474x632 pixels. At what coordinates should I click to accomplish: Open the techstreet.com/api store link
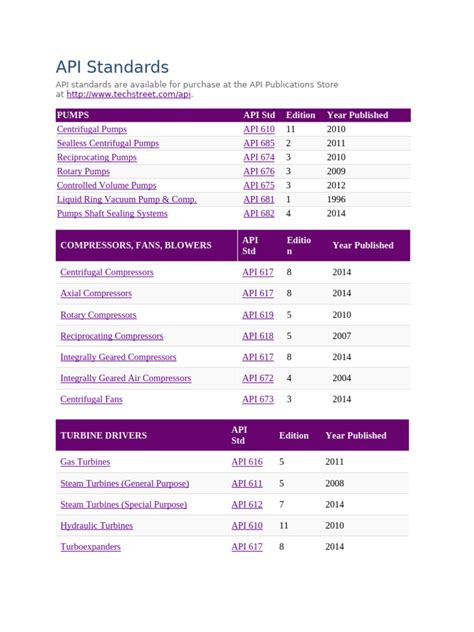[129, 94]
